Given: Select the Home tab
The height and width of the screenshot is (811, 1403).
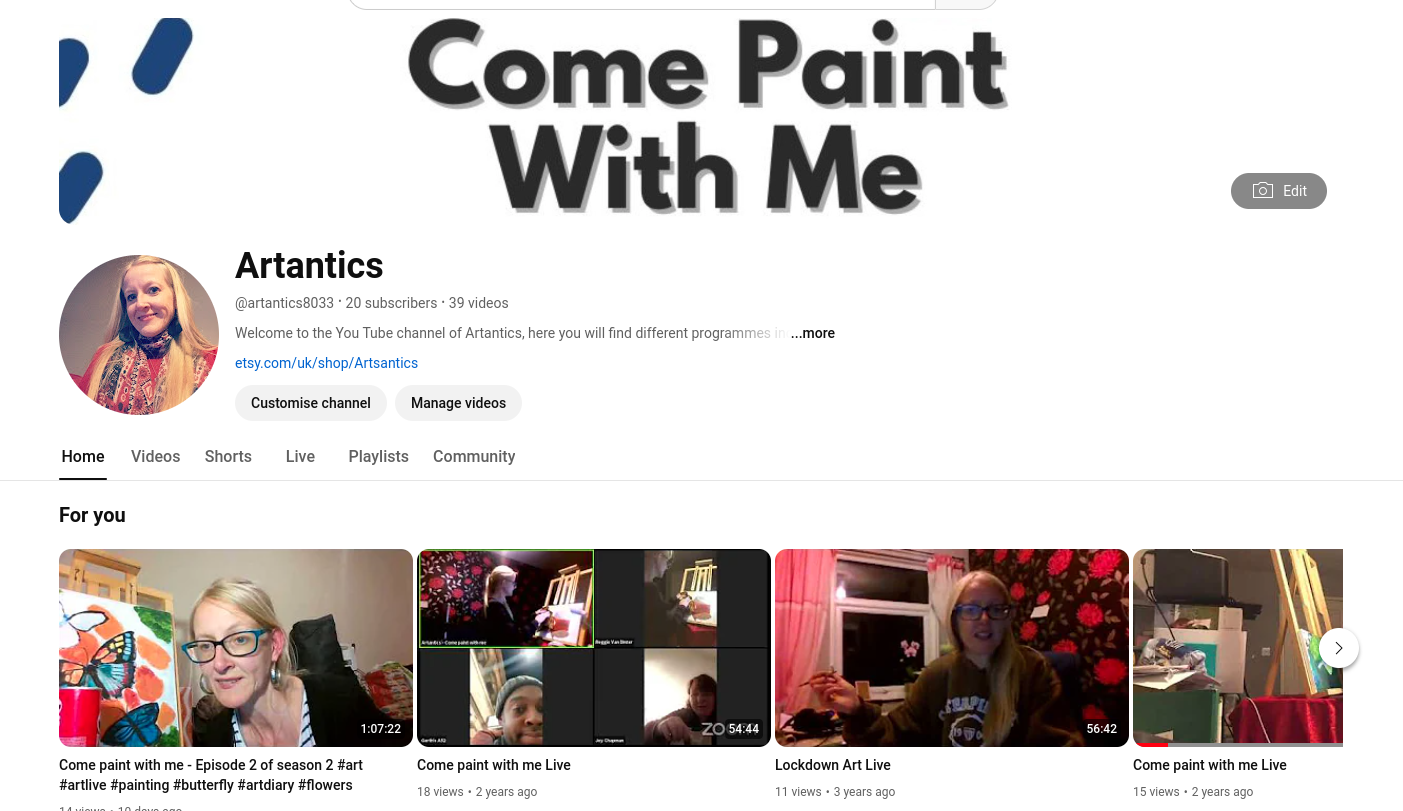Looking at the screenshot, I should 83,456.
